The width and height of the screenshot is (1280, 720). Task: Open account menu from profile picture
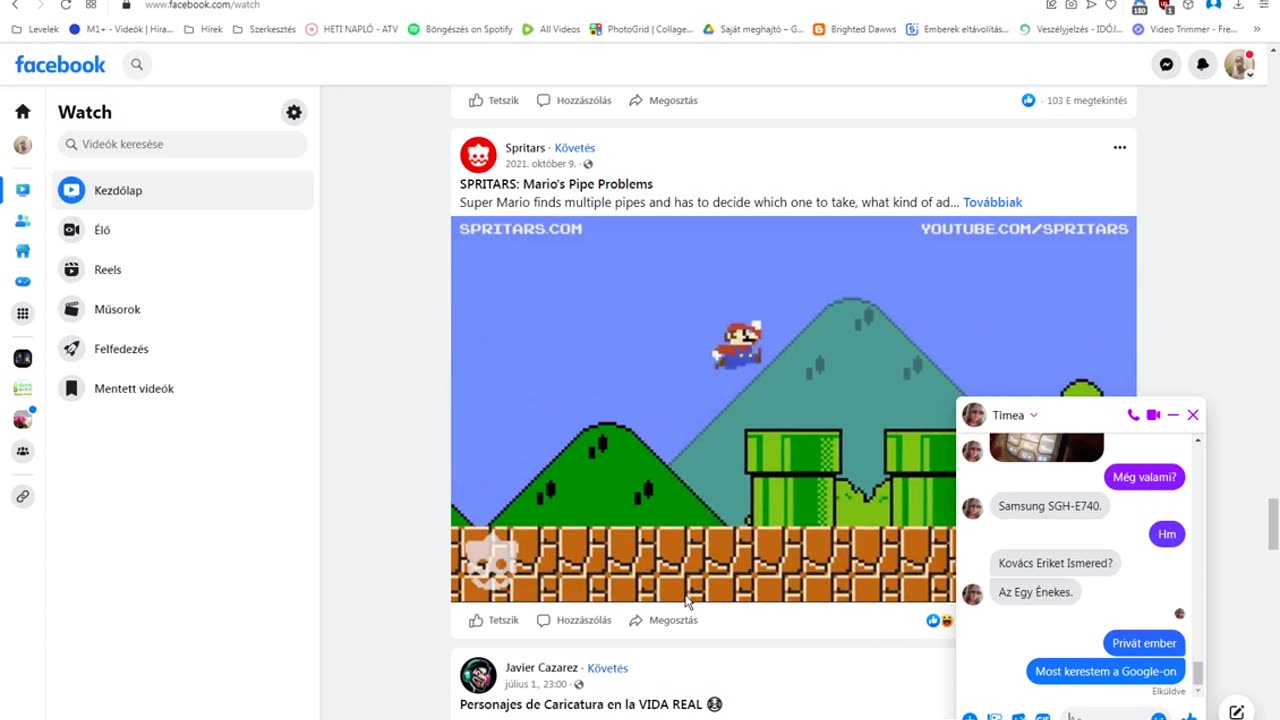coord(1239,65)
